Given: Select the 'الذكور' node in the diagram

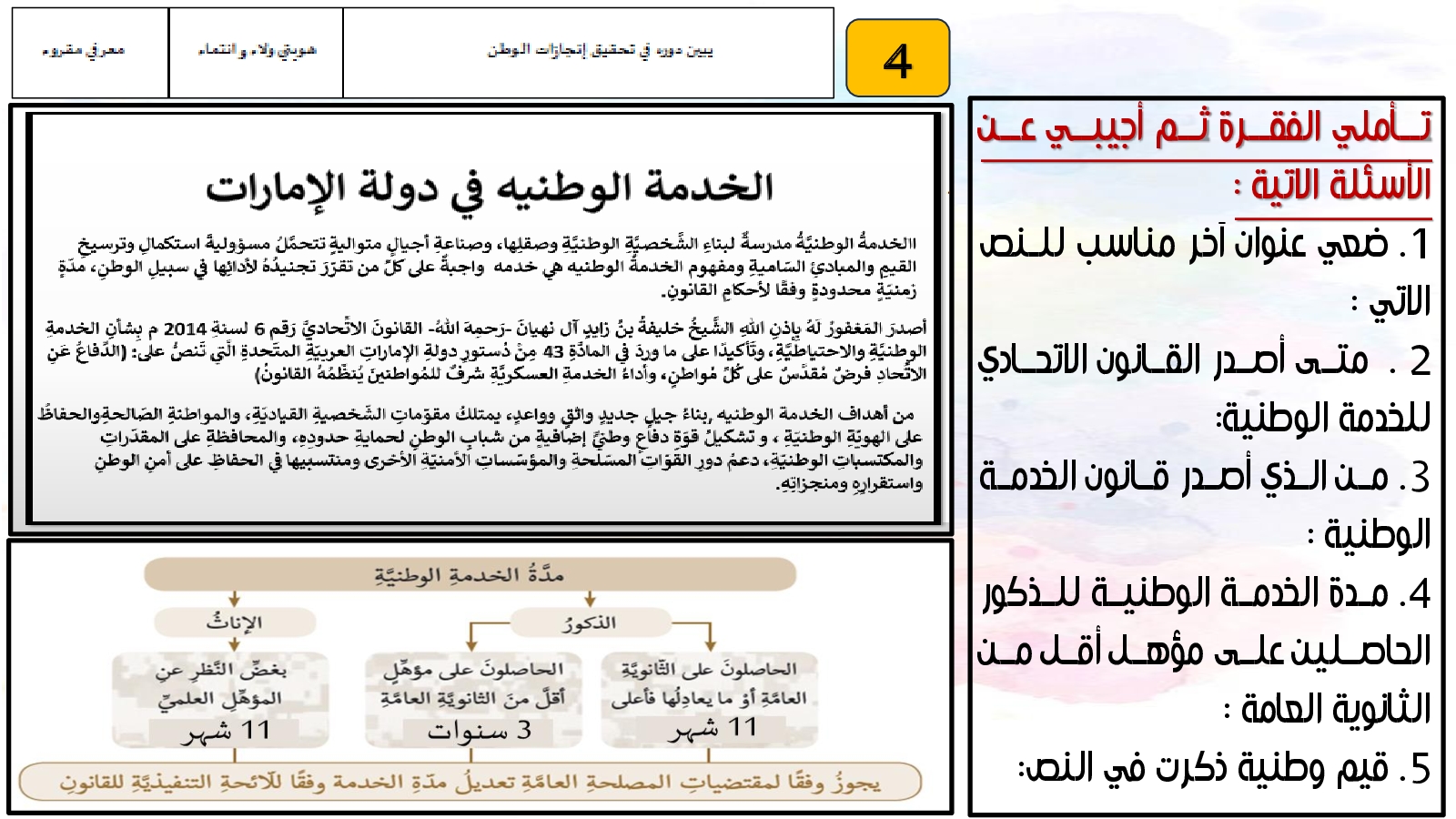Looking at the screenshot, I should [590, 623].
